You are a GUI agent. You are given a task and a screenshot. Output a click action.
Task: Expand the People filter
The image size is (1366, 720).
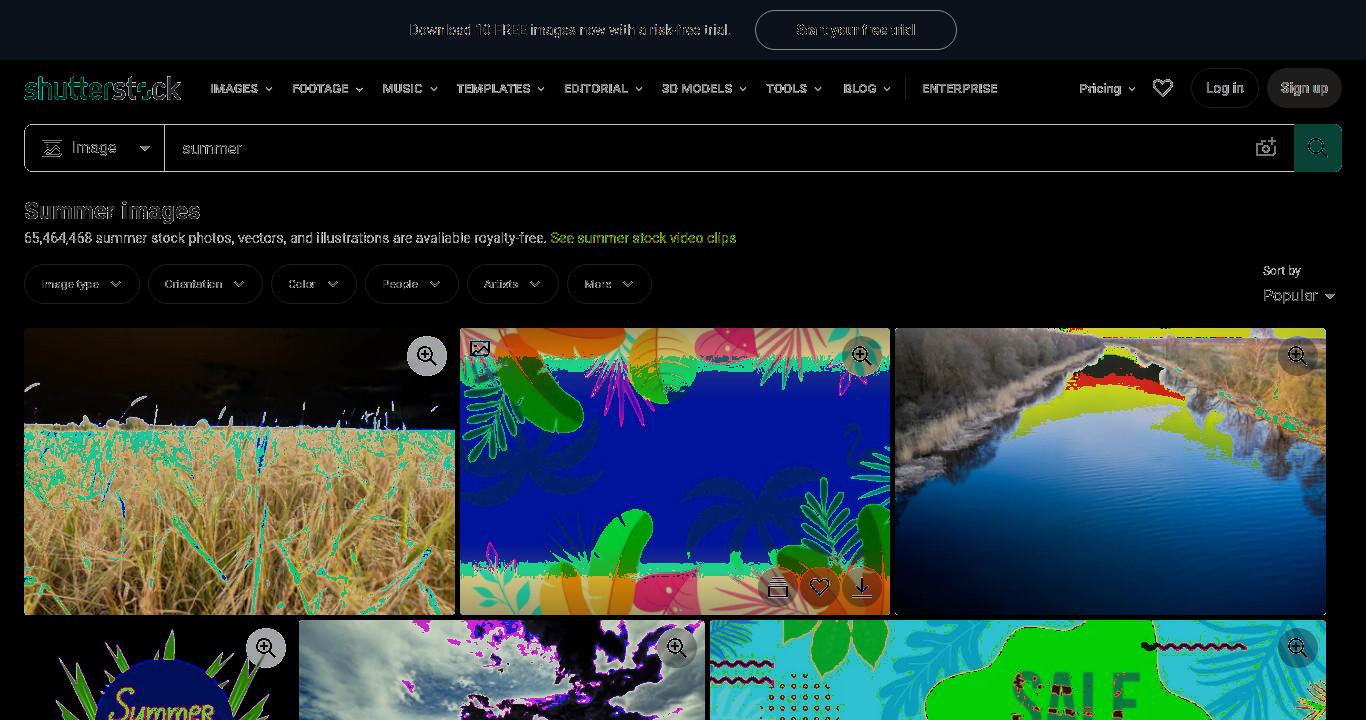(x=412, y=284)
